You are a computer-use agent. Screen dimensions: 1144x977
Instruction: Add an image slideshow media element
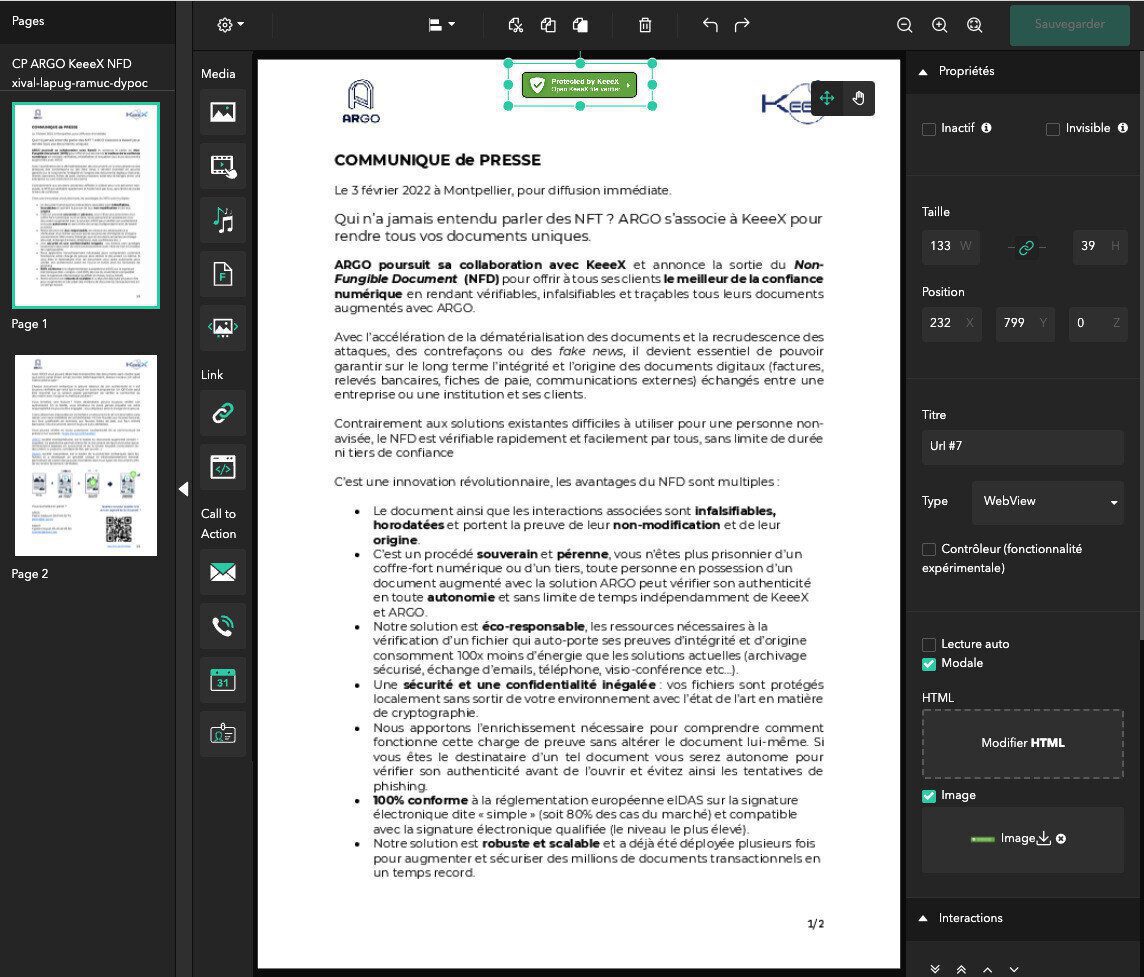(x=223, y=327)
